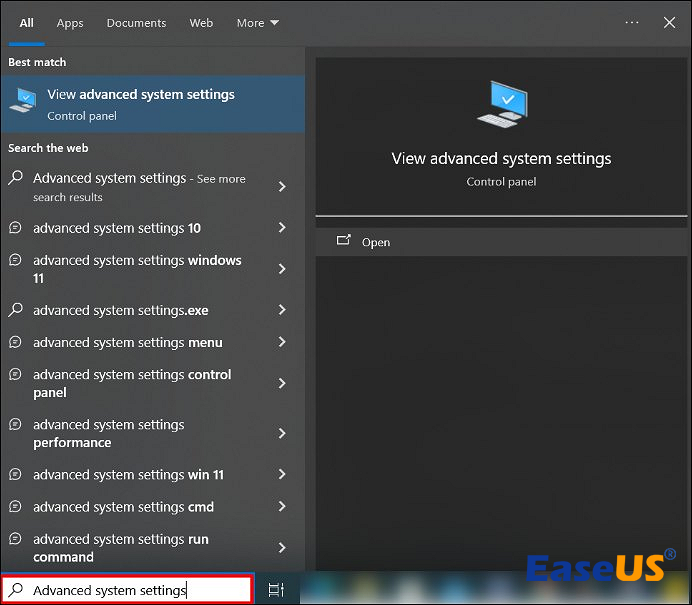
Task: Open the More dropdown filter
Action: (257, 23)
